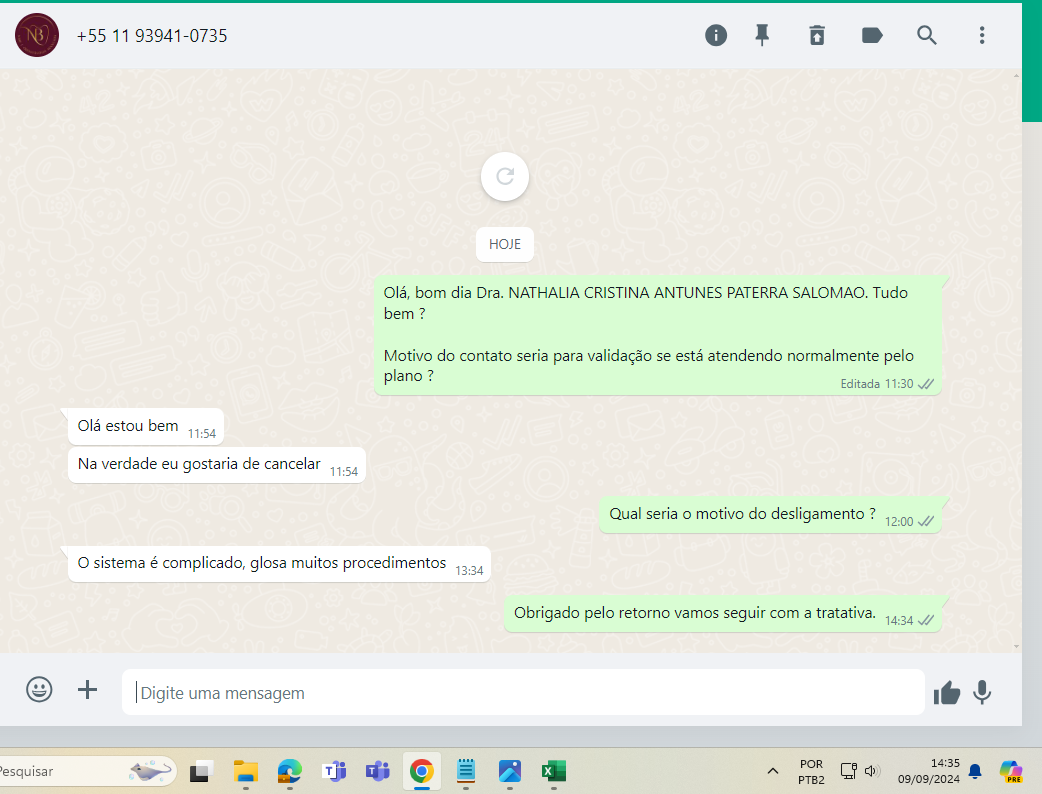Open Excel from the taskbar
1042x794 pixels.
pyautogui.click(x=554, y=771)
